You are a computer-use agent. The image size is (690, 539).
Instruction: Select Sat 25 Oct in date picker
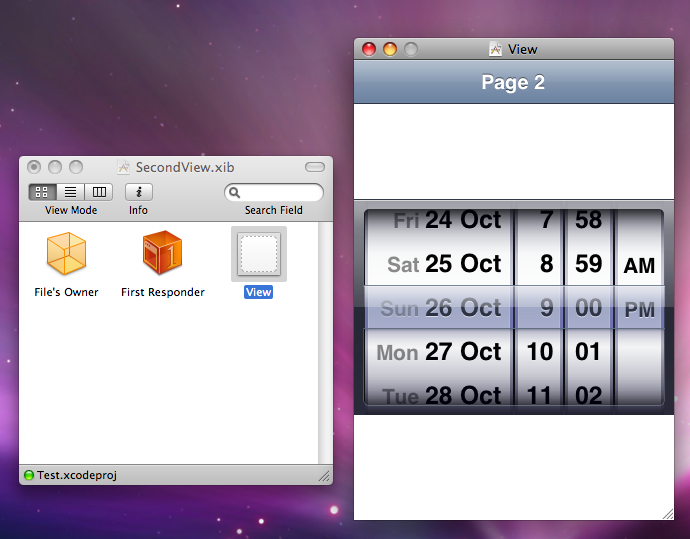click(x=444, y=264)
